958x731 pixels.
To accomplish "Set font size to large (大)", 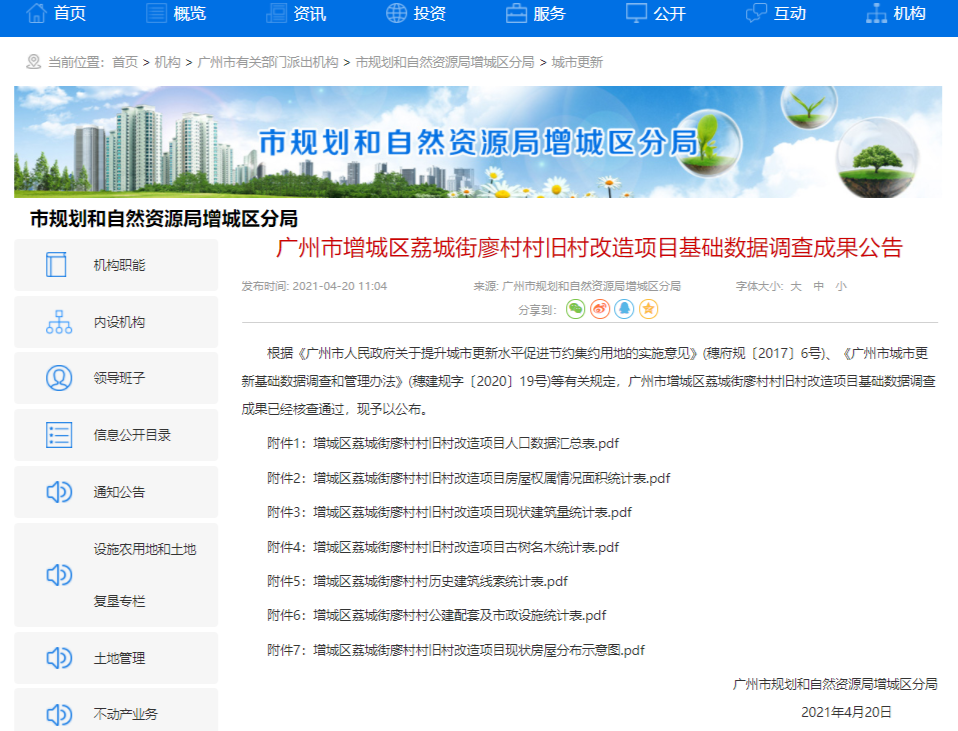I will click(x=796, y=286).
